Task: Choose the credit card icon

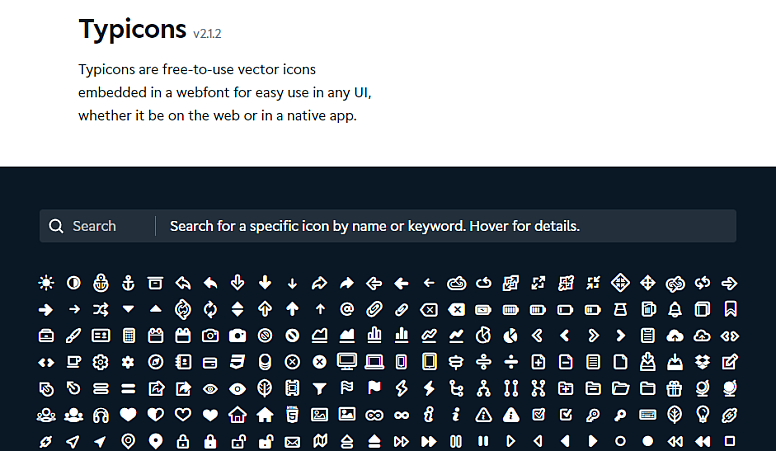Action: [x=210, y=363]
